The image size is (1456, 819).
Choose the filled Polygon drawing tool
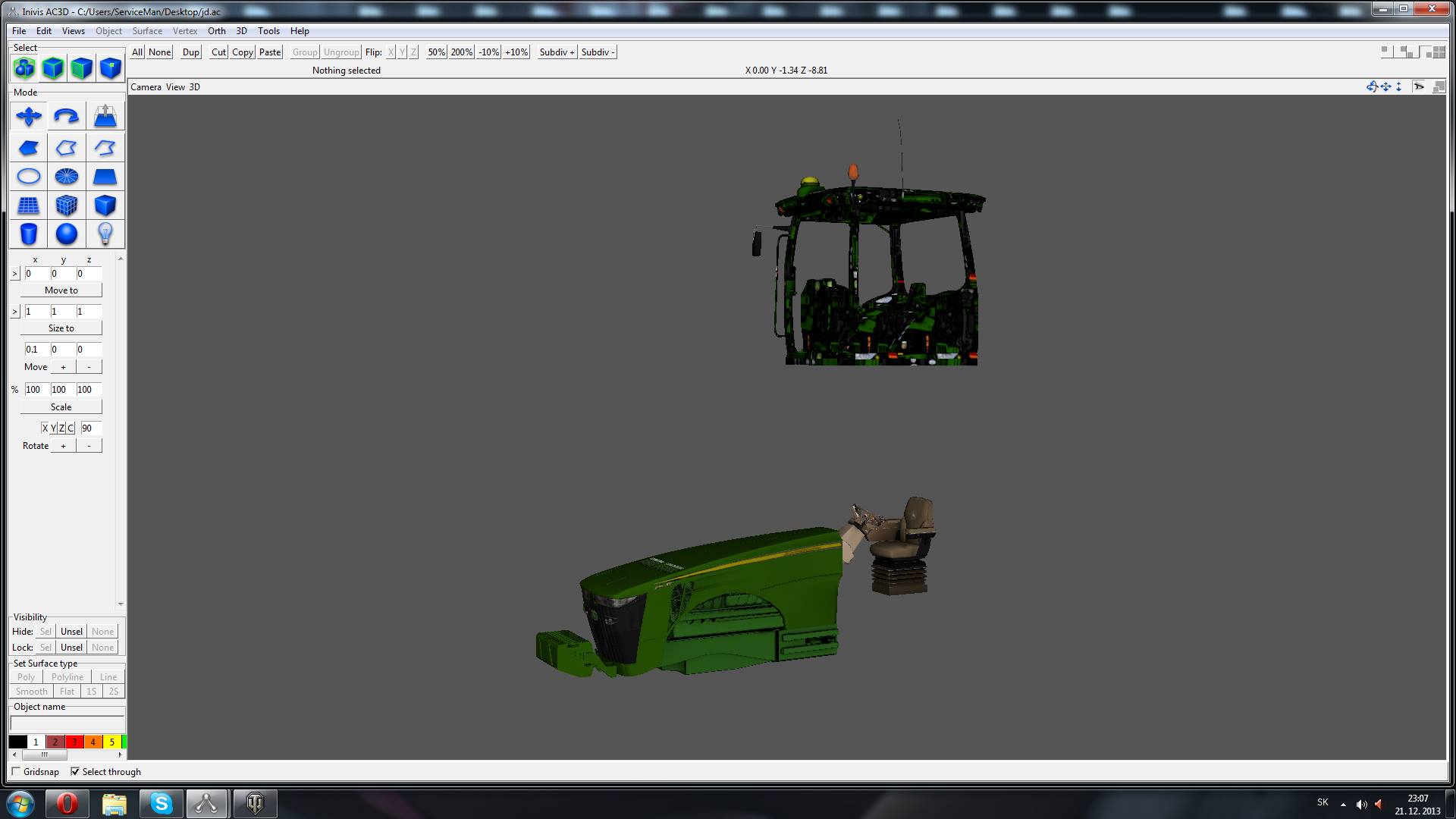pos(29,148)
